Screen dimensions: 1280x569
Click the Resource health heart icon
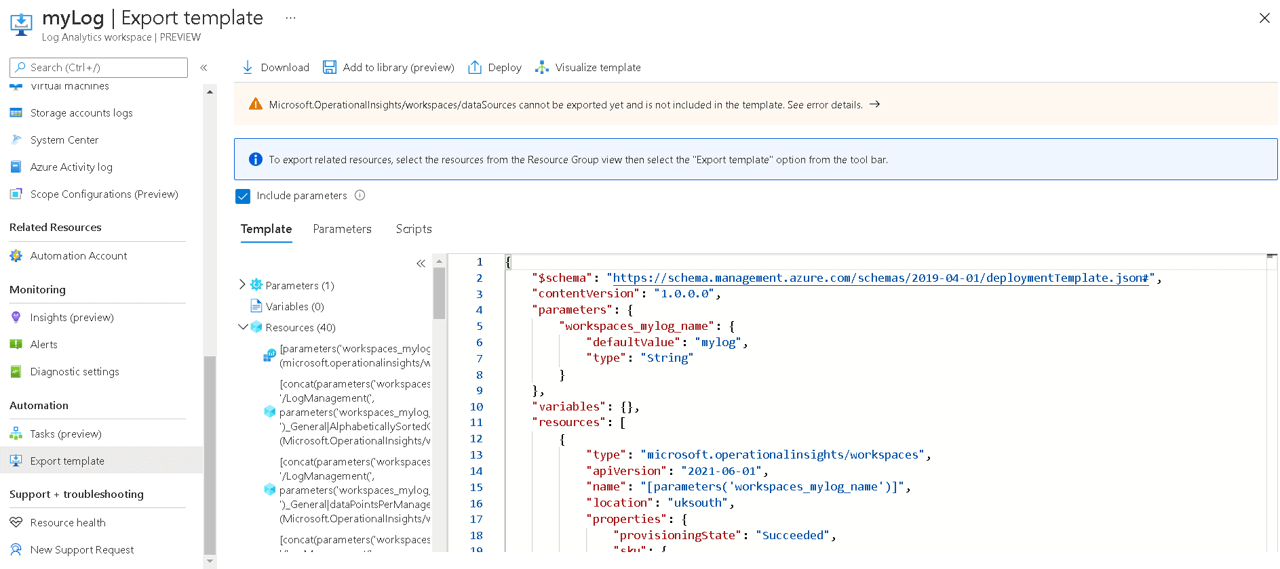pyautogui.click(x=16, y=523)
